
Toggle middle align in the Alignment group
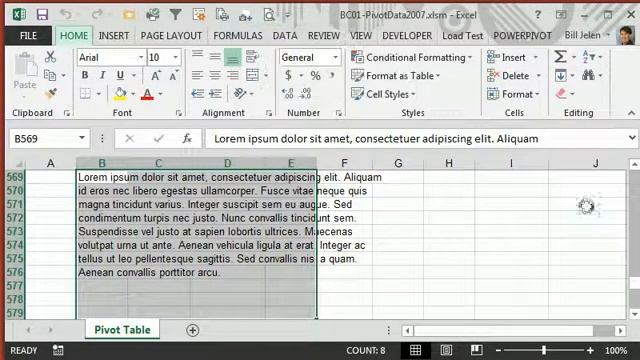click(215, 57)
